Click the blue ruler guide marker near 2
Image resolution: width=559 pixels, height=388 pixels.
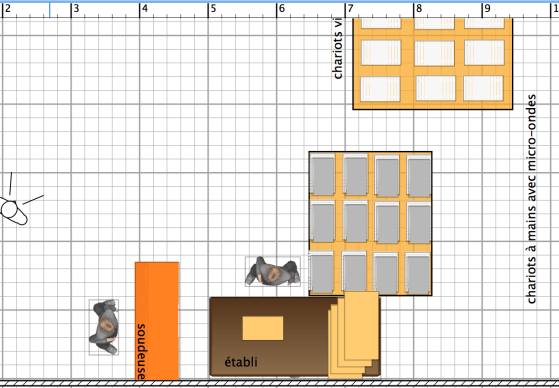tap(50, 10)
